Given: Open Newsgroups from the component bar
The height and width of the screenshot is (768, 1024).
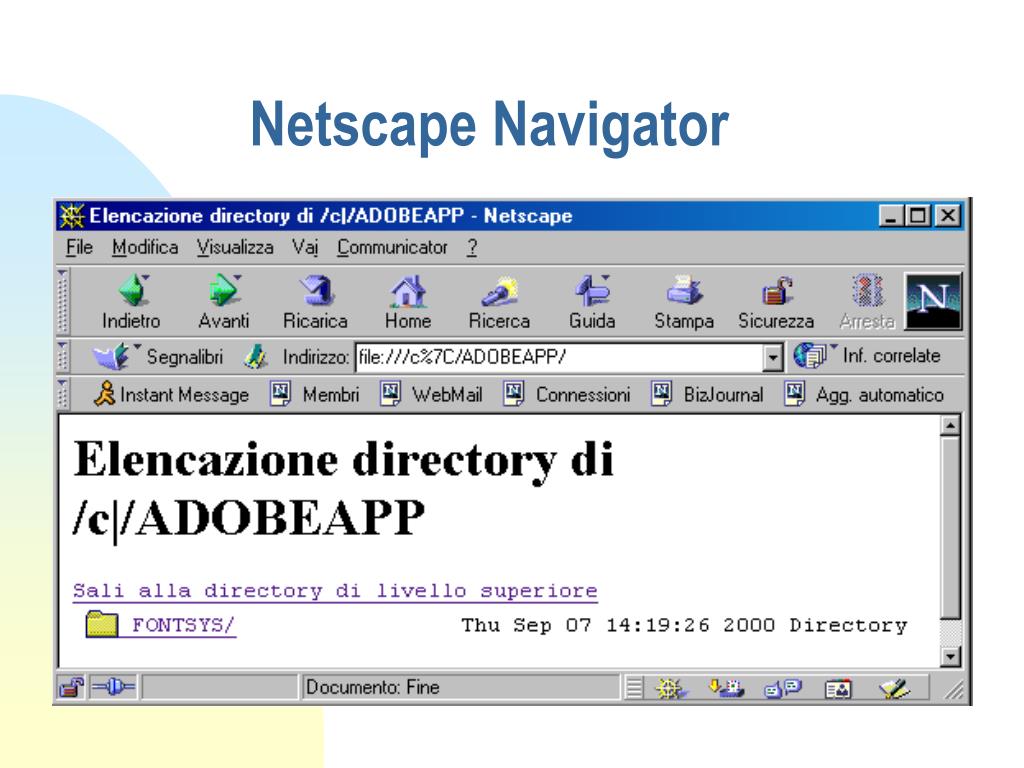Looking at the screenshot, I should 782,688.
